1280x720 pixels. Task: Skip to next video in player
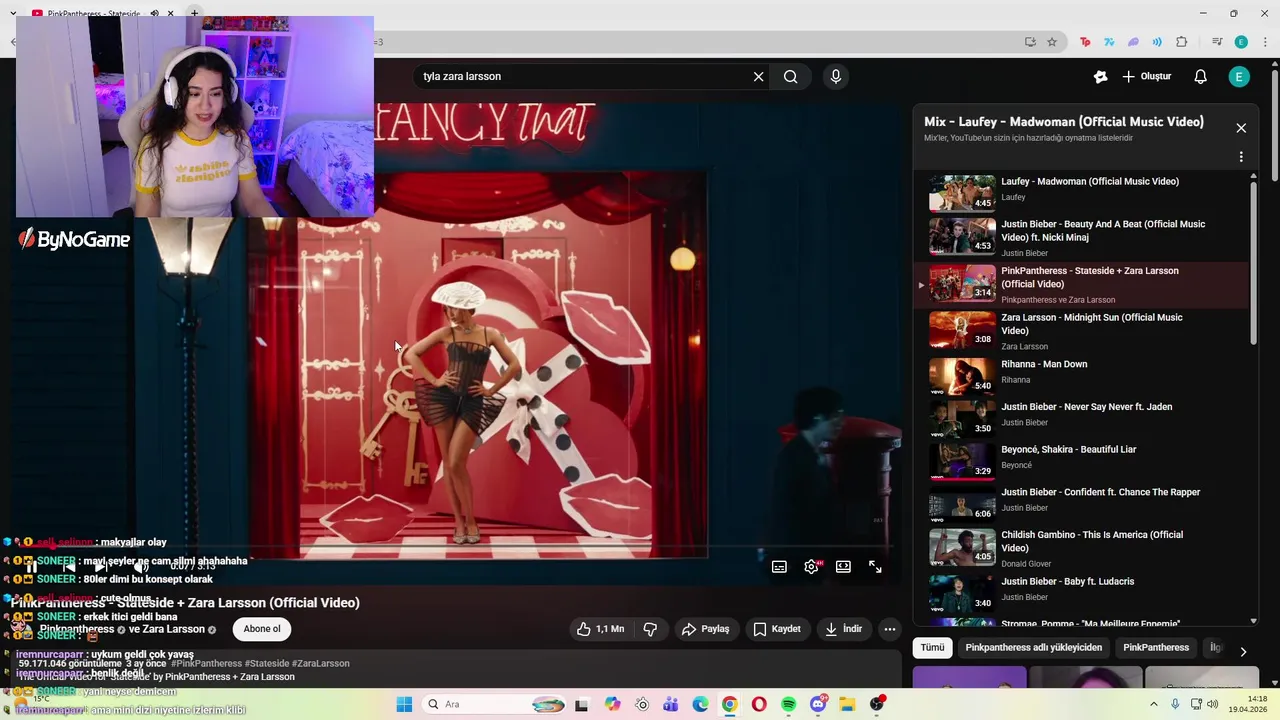(101, 567)
